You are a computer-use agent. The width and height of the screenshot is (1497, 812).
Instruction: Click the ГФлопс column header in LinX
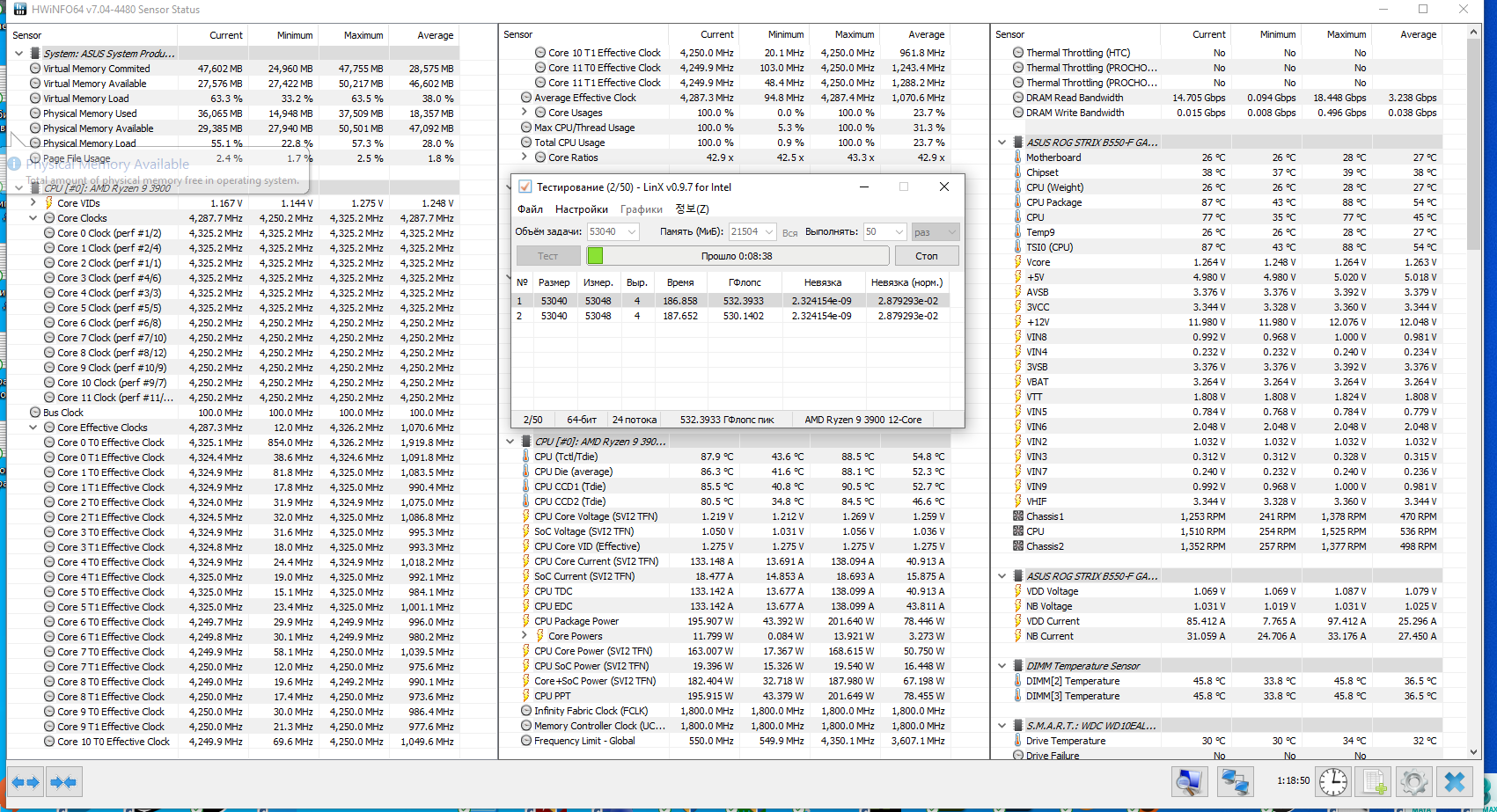(745, 282)
